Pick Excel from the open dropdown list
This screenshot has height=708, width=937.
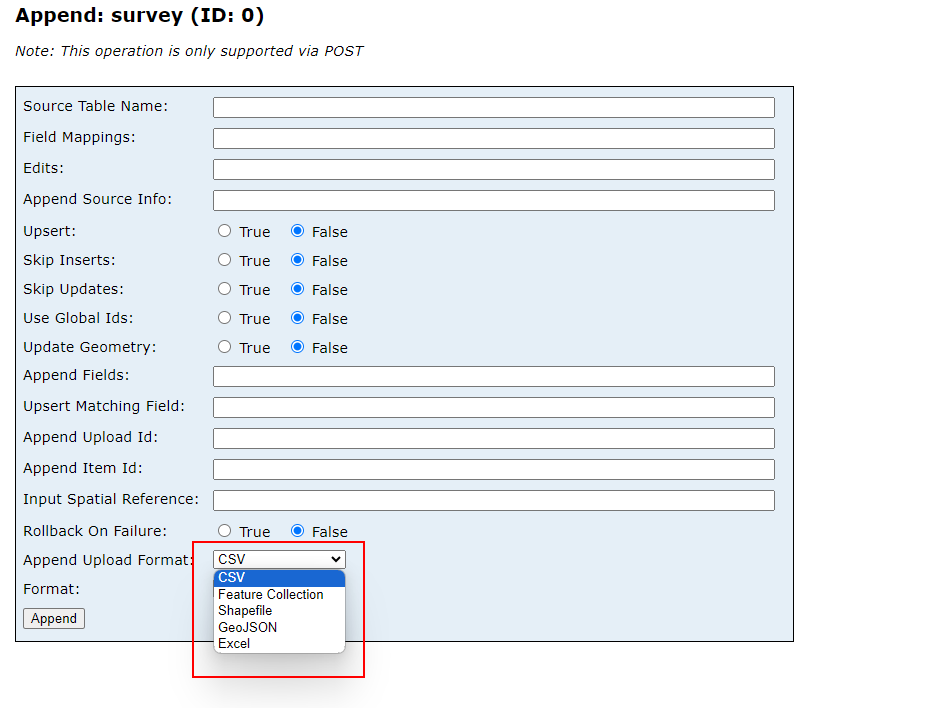coord(233,643)
